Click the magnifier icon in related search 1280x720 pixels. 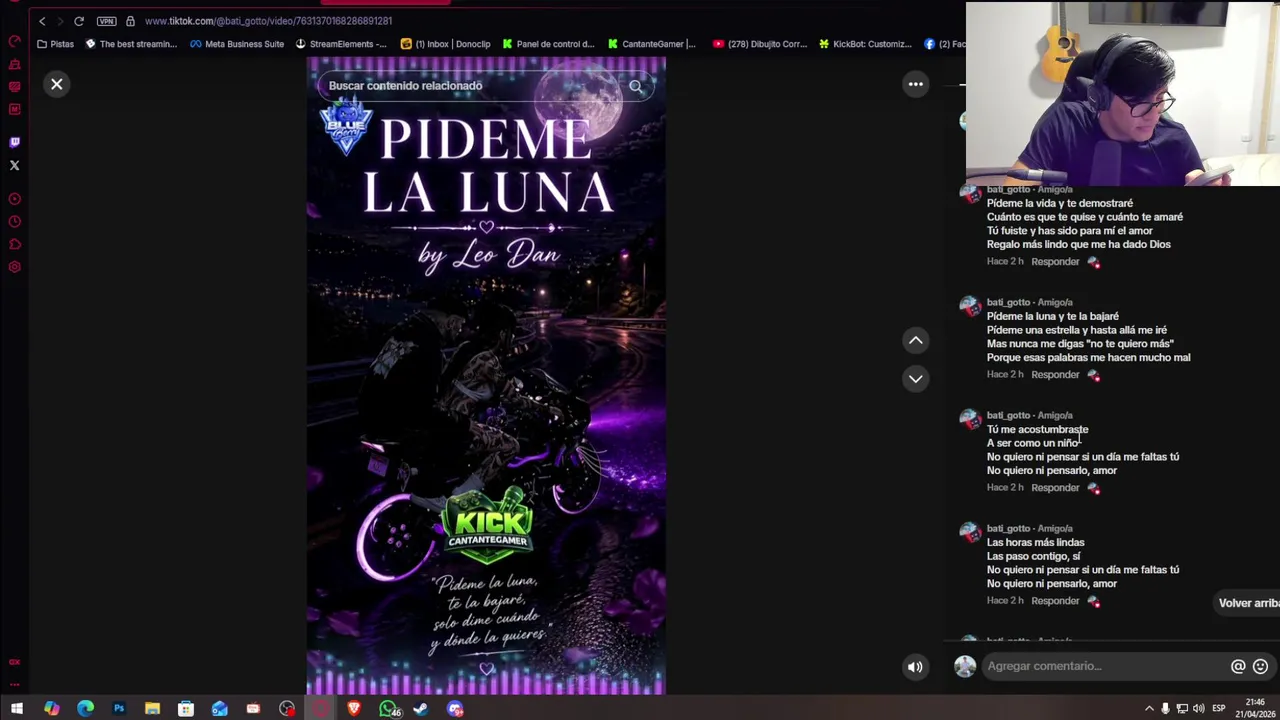[636, 86]
